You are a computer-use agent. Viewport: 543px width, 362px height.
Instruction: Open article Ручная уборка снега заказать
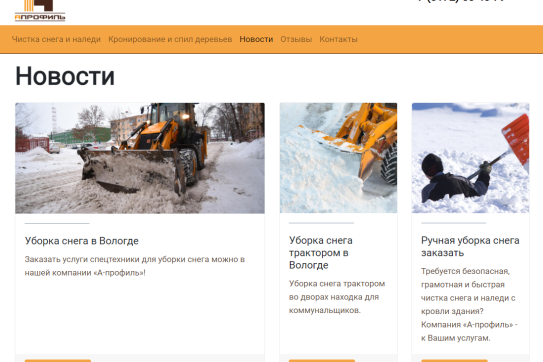(x=470, y=246)
